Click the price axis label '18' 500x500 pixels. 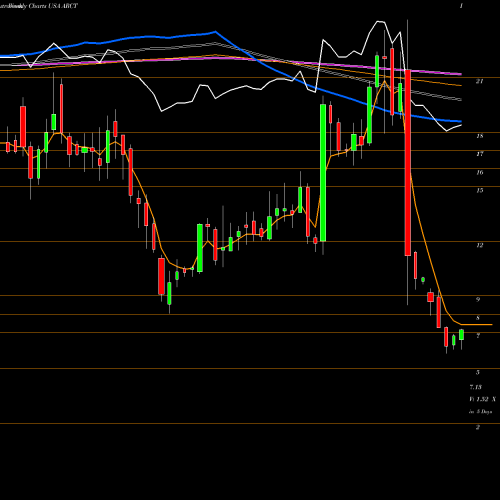point(479,136)
